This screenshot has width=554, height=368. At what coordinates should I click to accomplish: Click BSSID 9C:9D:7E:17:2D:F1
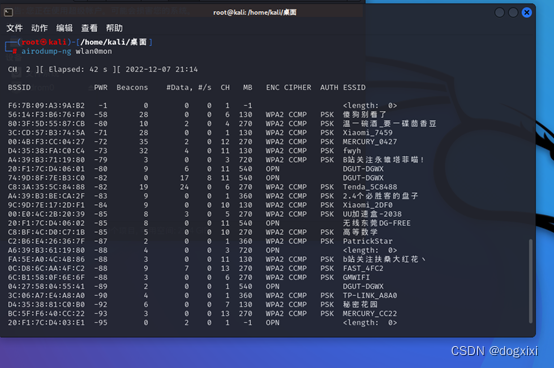click(46, 205)
